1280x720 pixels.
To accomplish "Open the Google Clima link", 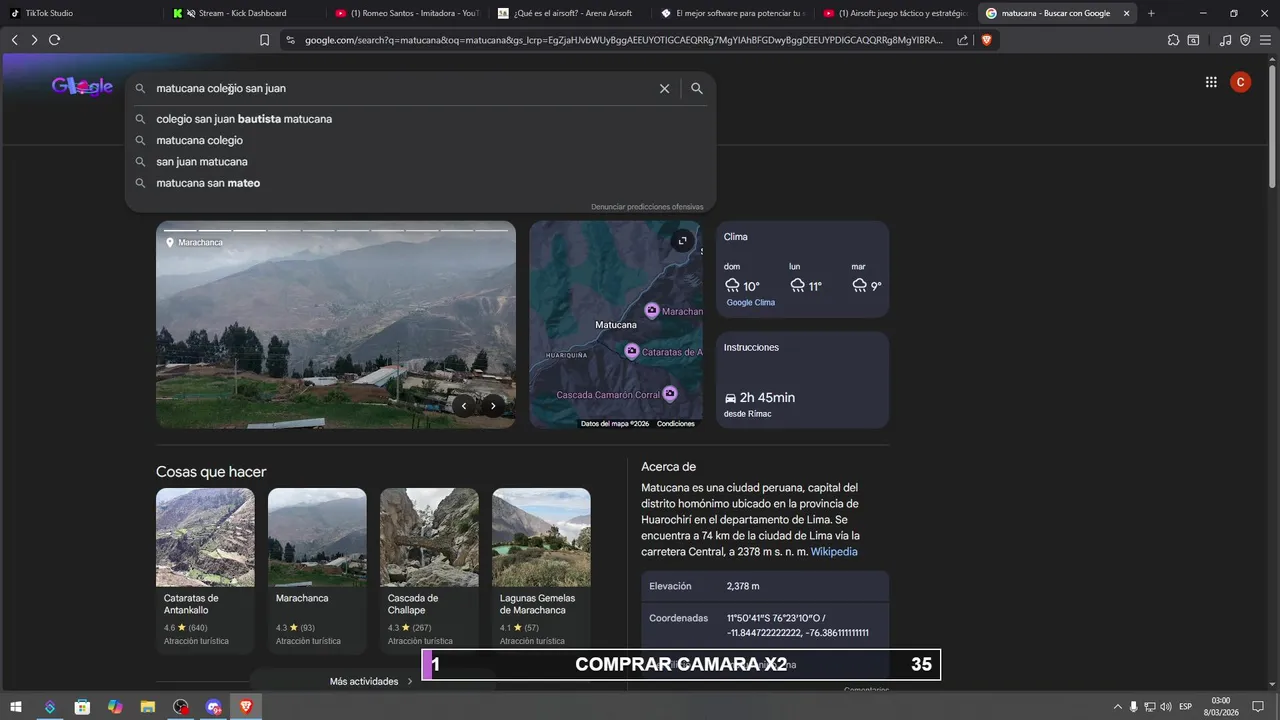I will (750, 303).
